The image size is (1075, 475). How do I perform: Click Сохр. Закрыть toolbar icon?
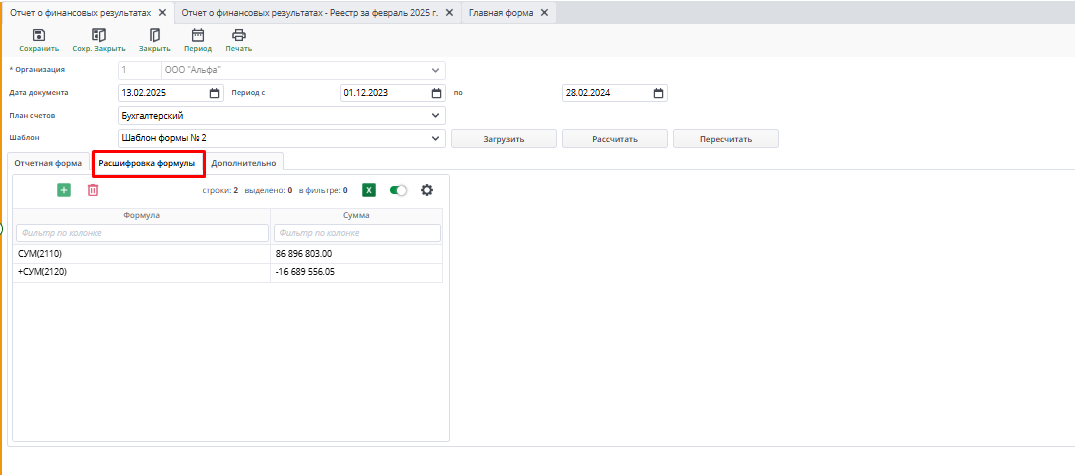click(99, 35)
